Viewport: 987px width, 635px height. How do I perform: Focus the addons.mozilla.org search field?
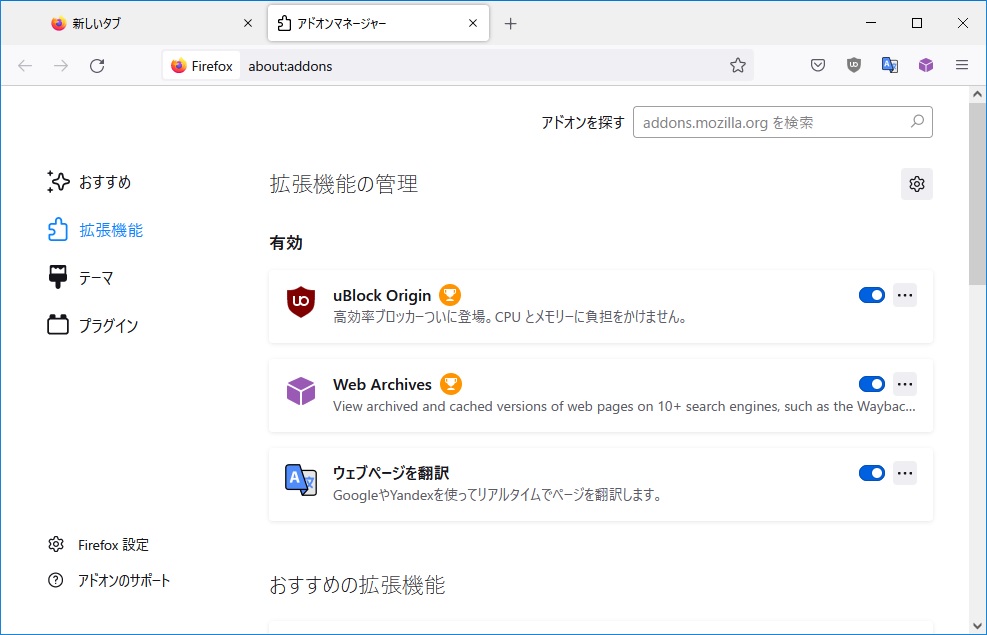pos(770,122)
